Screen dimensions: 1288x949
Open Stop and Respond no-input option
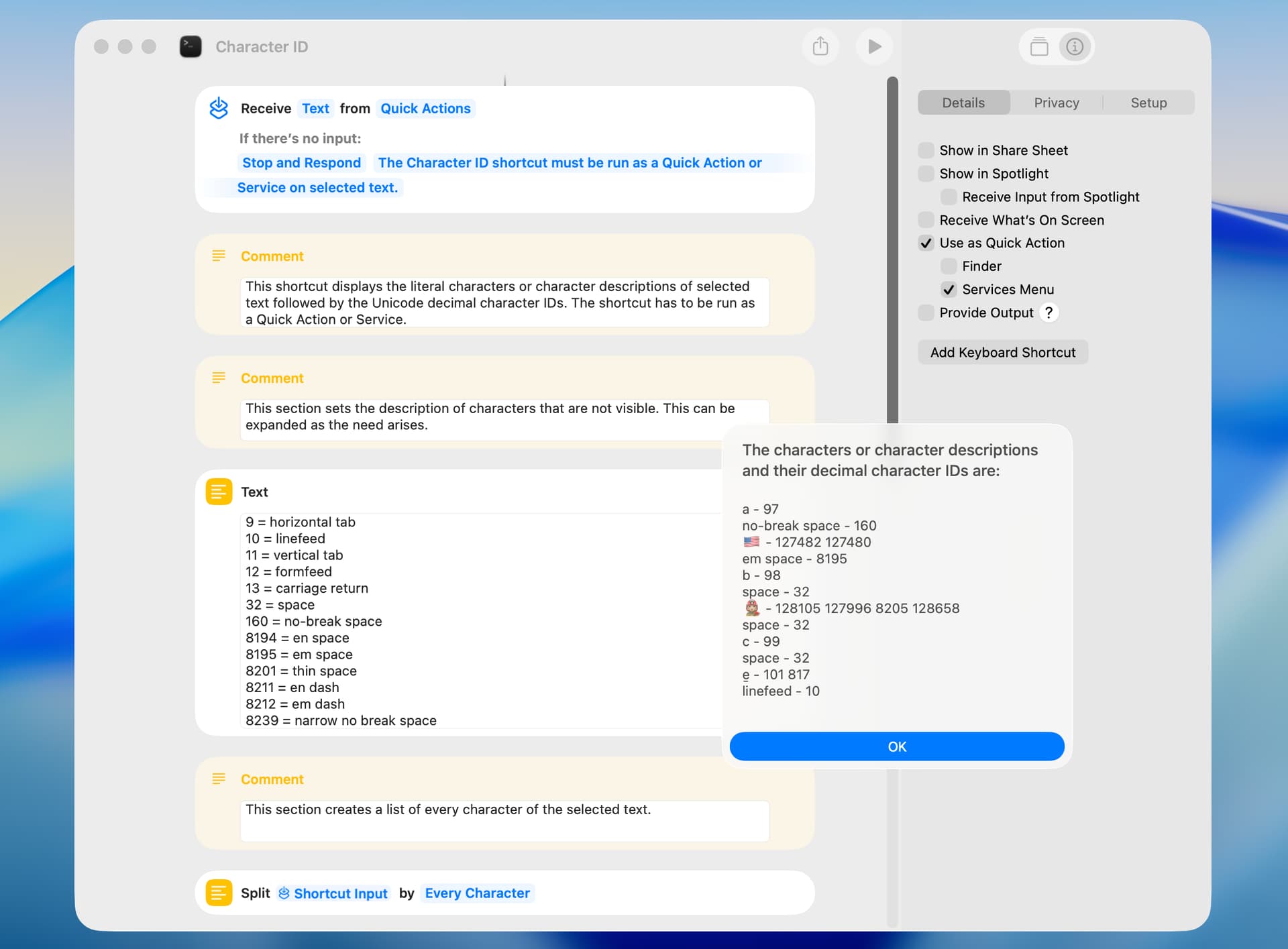point(301,163)
